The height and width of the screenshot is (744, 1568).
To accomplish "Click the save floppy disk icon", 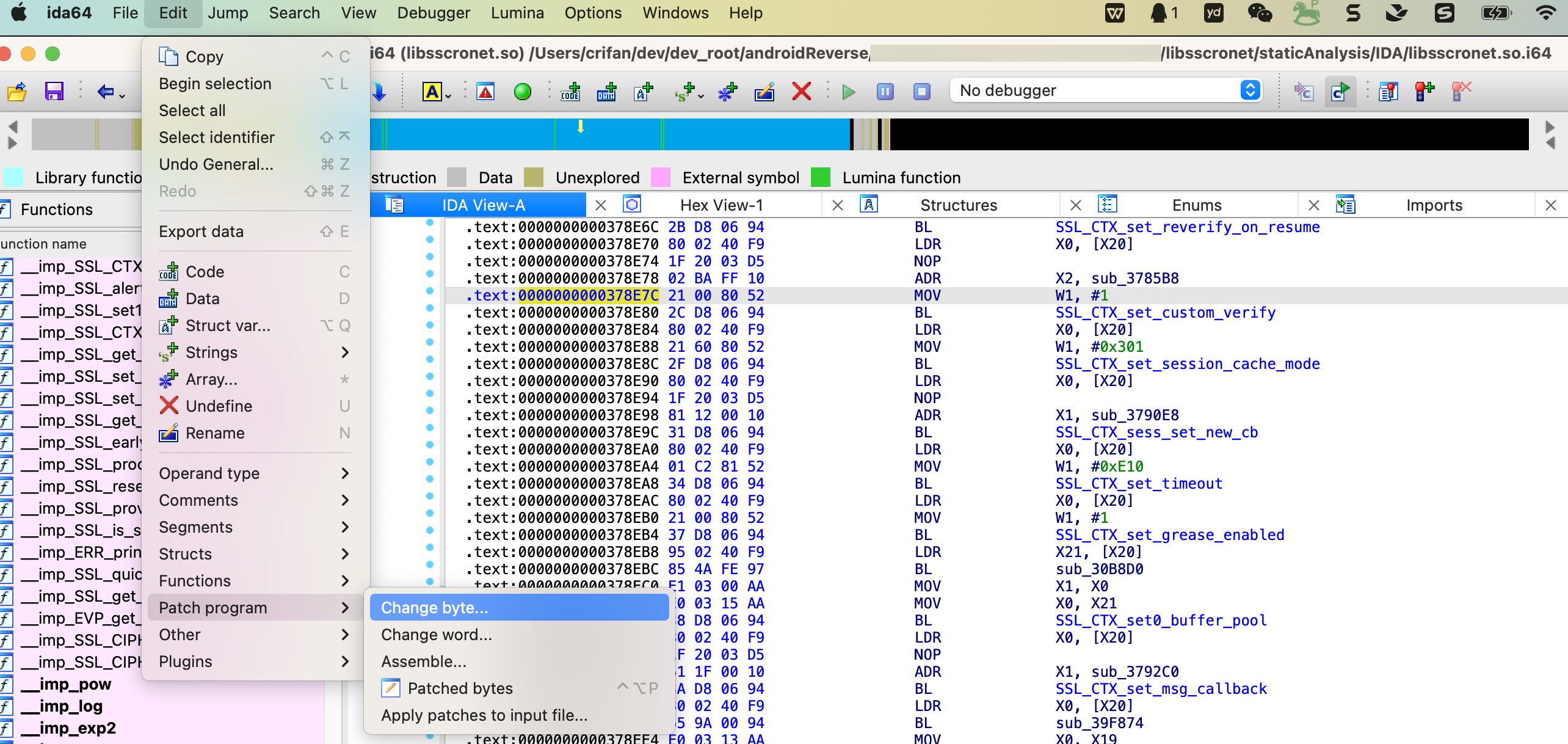I will [54, 92].
